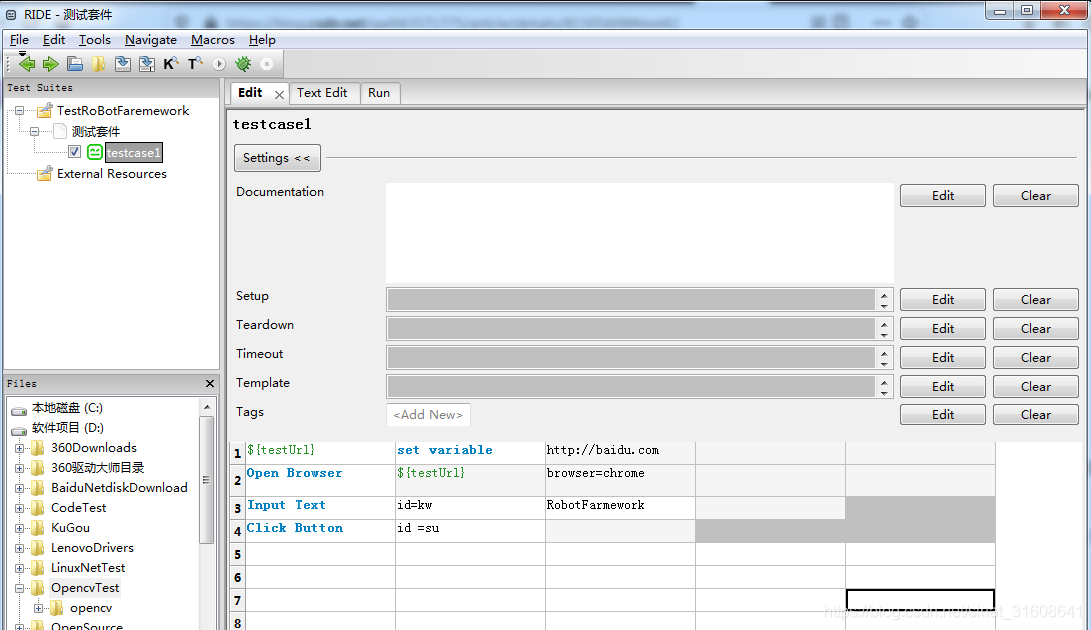Click the Timeout field spinner
Image resolution: width=1091 pixels, height=630 pixels.
point(884,358)
